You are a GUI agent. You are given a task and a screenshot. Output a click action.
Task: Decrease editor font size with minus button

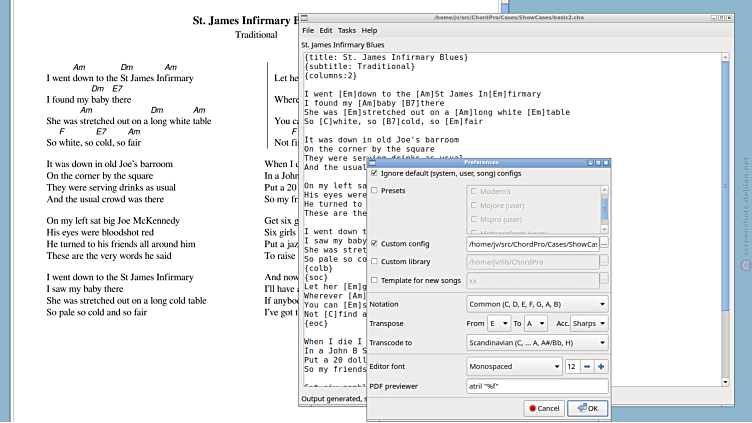coord(586,367)
